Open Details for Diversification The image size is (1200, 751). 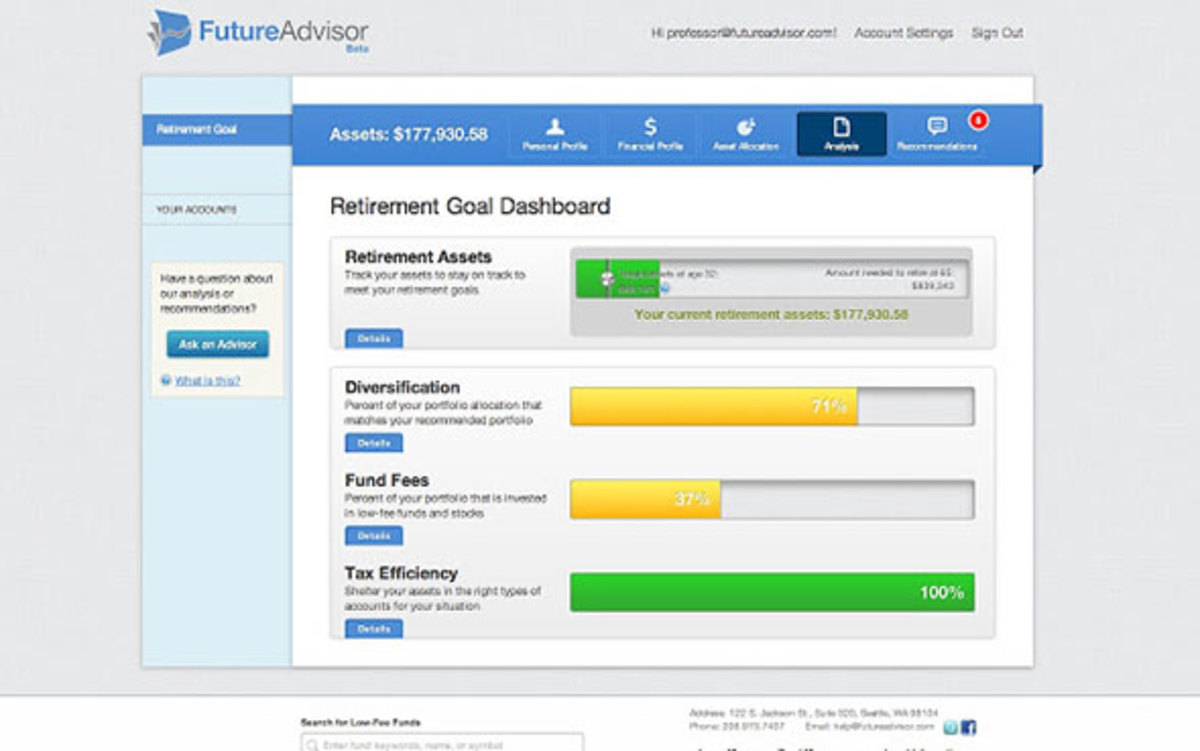374,442
